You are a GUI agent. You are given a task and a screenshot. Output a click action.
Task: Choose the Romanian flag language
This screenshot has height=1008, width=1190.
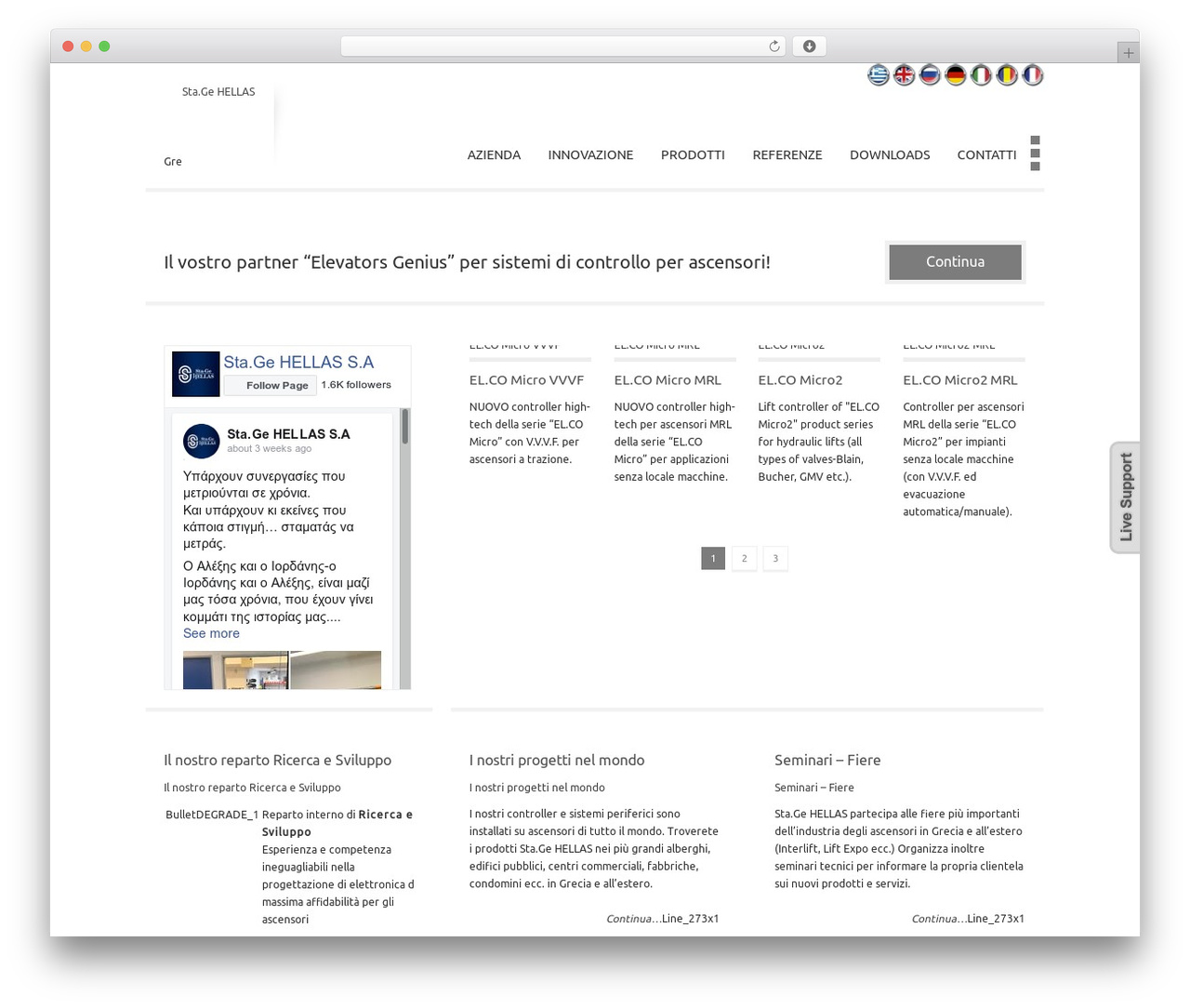[x=1007, y=74]
